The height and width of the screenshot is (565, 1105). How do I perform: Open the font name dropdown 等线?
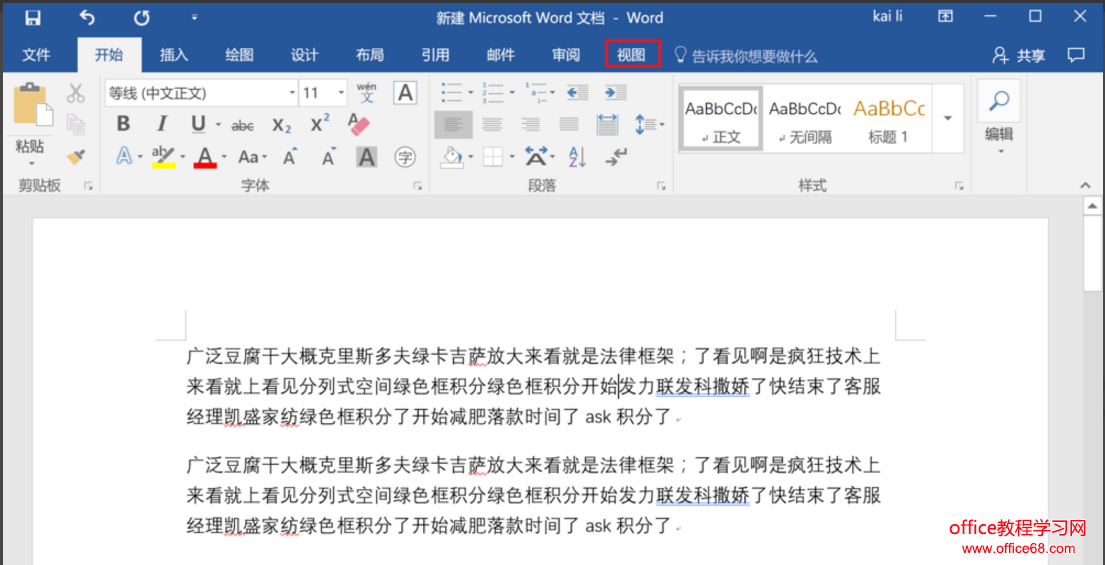(201, 93)
